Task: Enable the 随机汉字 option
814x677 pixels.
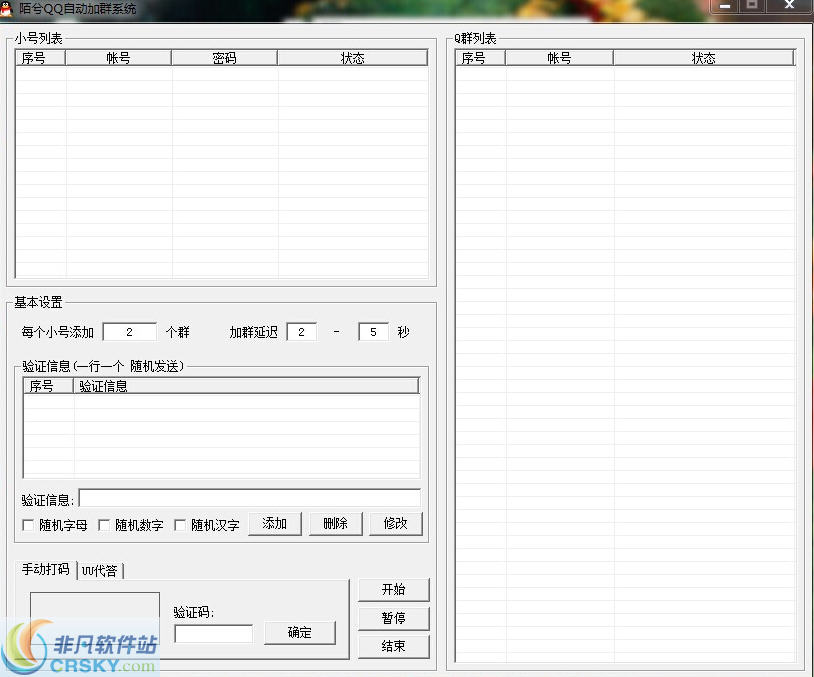Action: [181, 524]
